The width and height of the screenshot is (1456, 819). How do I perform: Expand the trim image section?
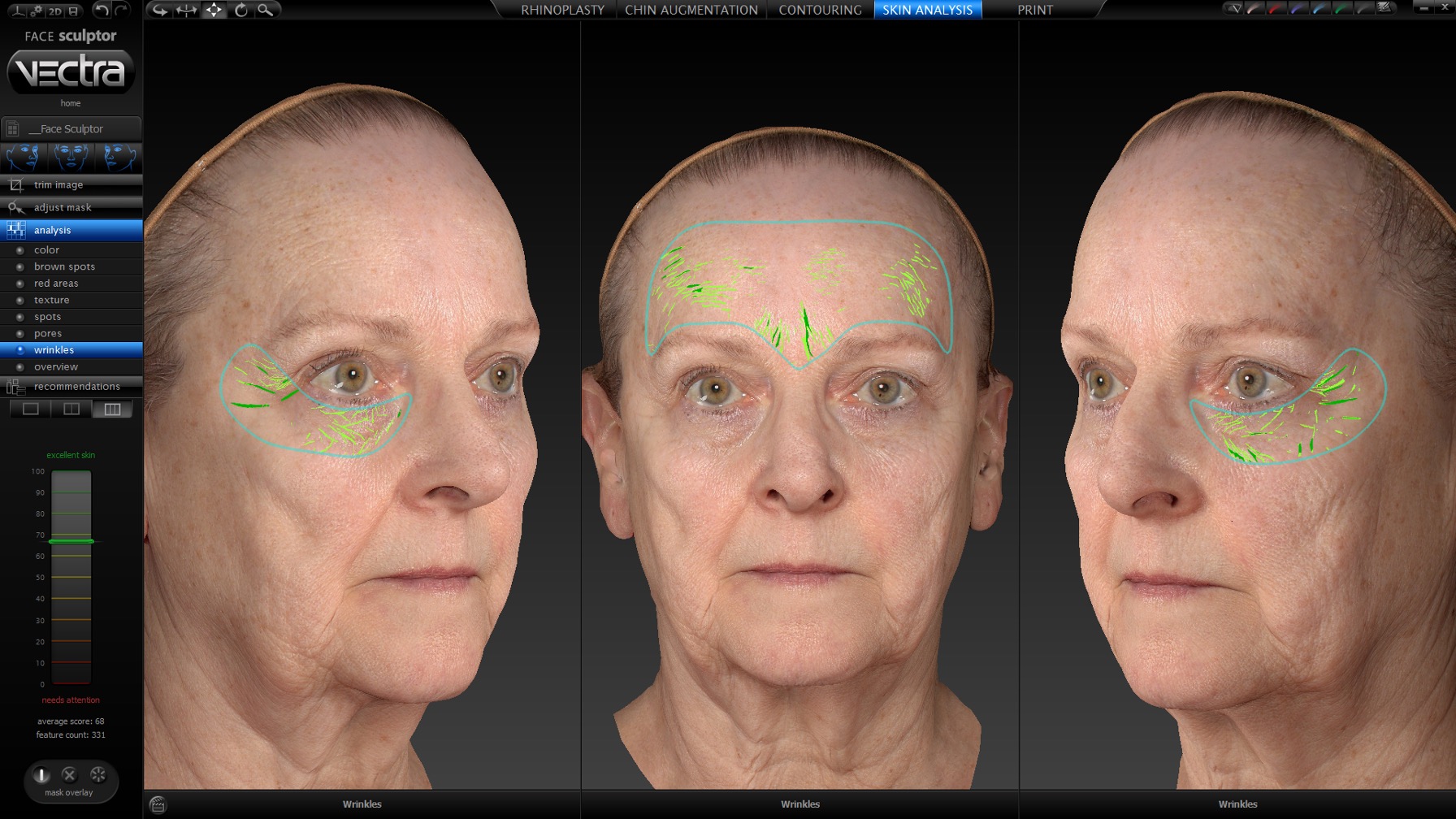click(58, 185)
